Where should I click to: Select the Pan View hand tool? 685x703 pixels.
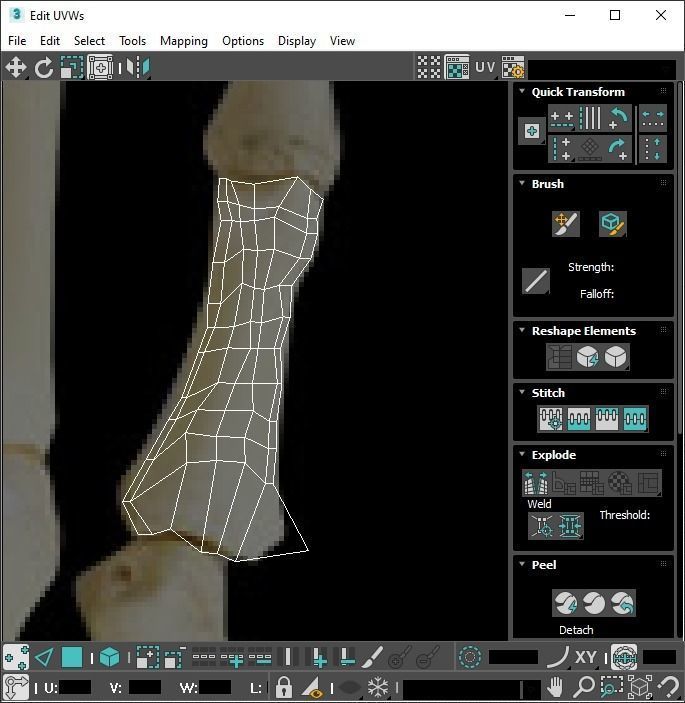click(556, 686)
